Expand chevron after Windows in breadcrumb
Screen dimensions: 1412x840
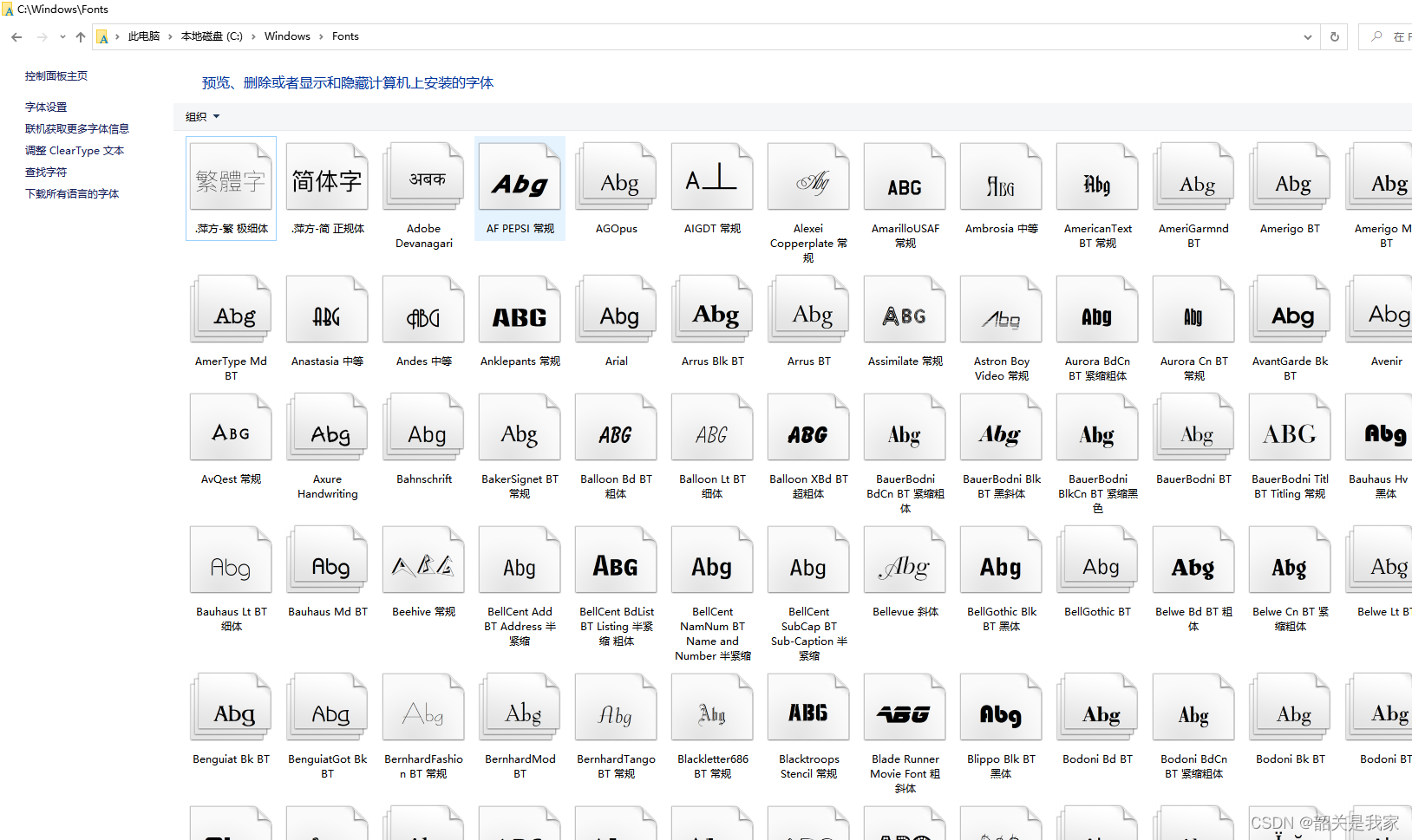(x=321, y=36)
